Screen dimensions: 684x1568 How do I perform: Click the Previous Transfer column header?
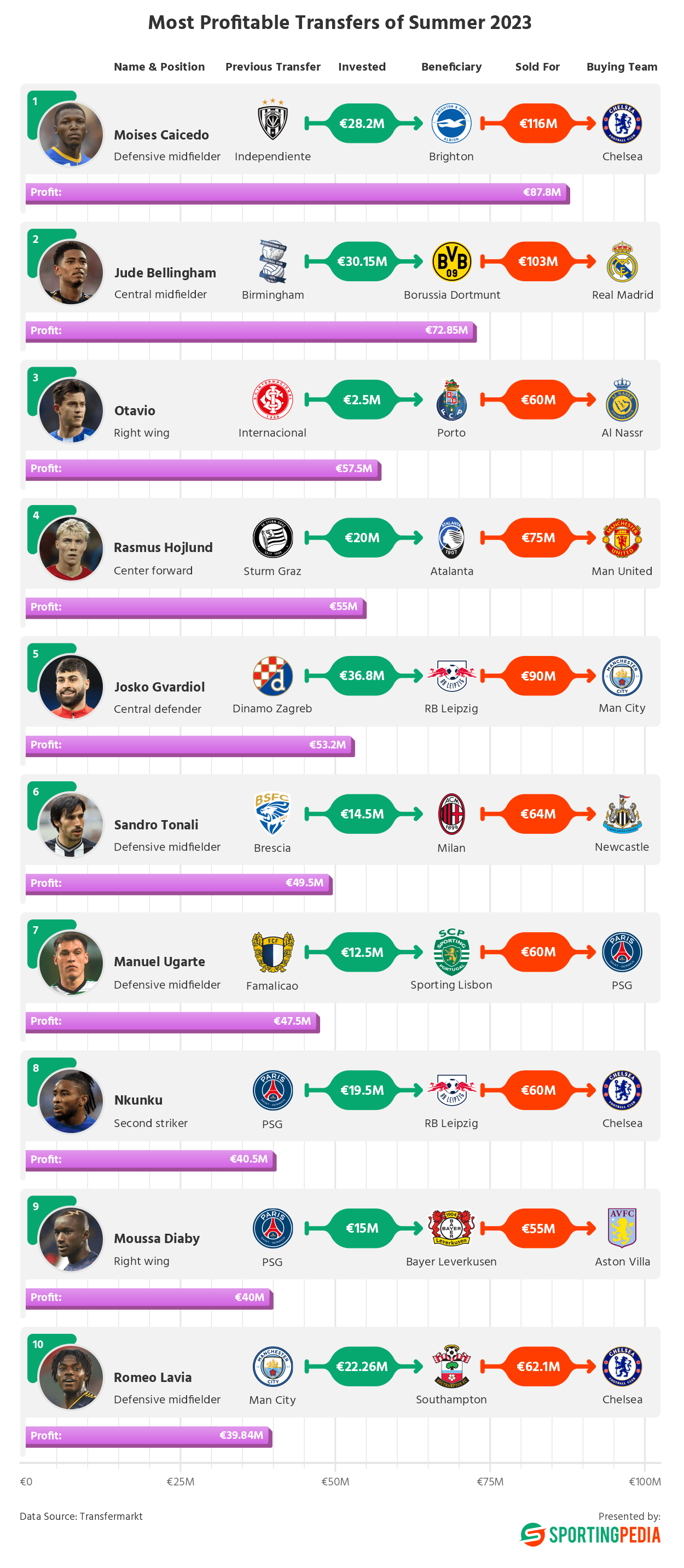pyautogui.click(x=273, y=67)
